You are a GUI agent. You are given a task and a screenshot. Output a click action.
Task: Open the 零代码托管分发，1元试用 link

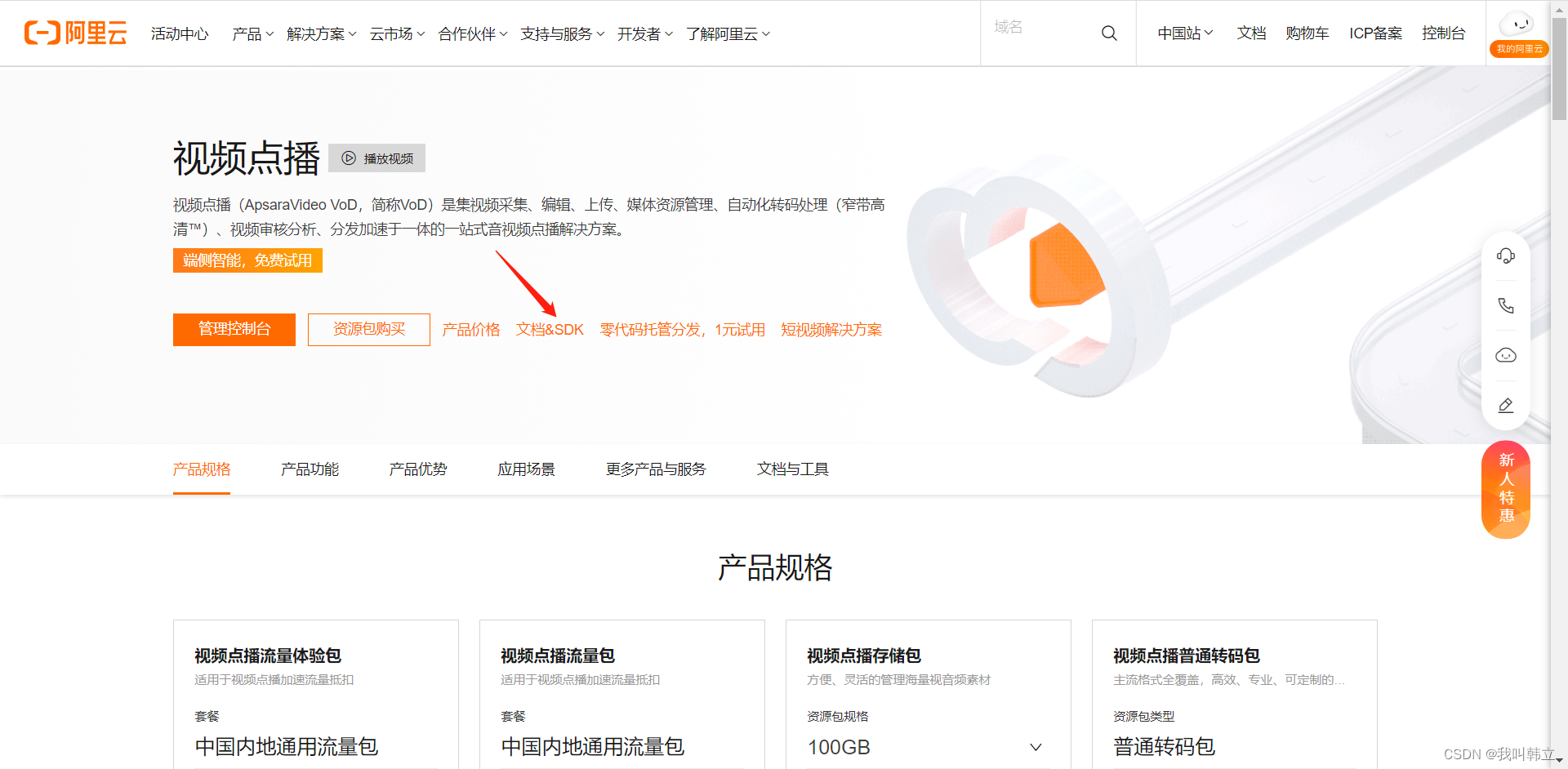click(683, 330)
